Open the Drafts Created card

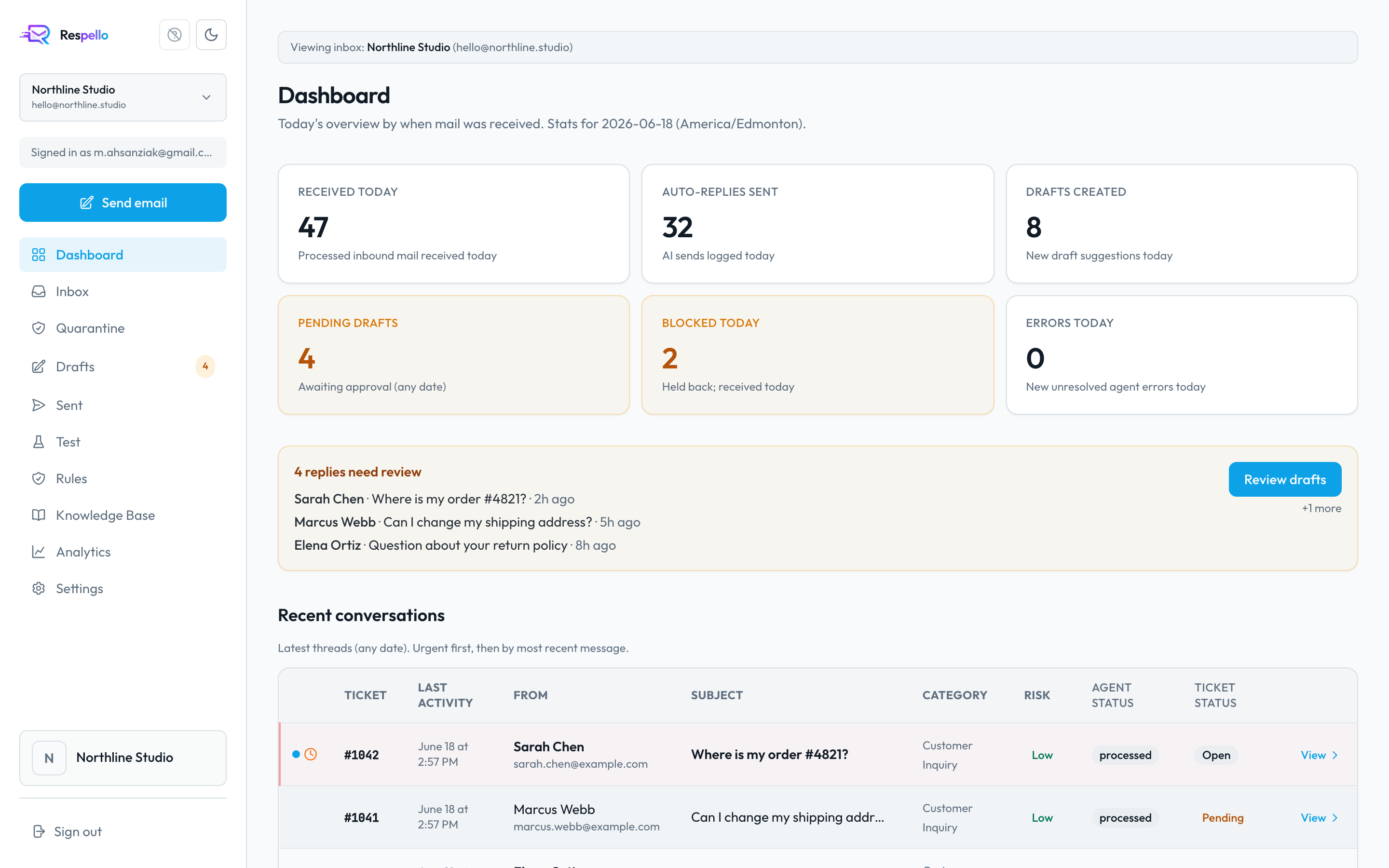pyautogui.click(x=1182, y=224)
